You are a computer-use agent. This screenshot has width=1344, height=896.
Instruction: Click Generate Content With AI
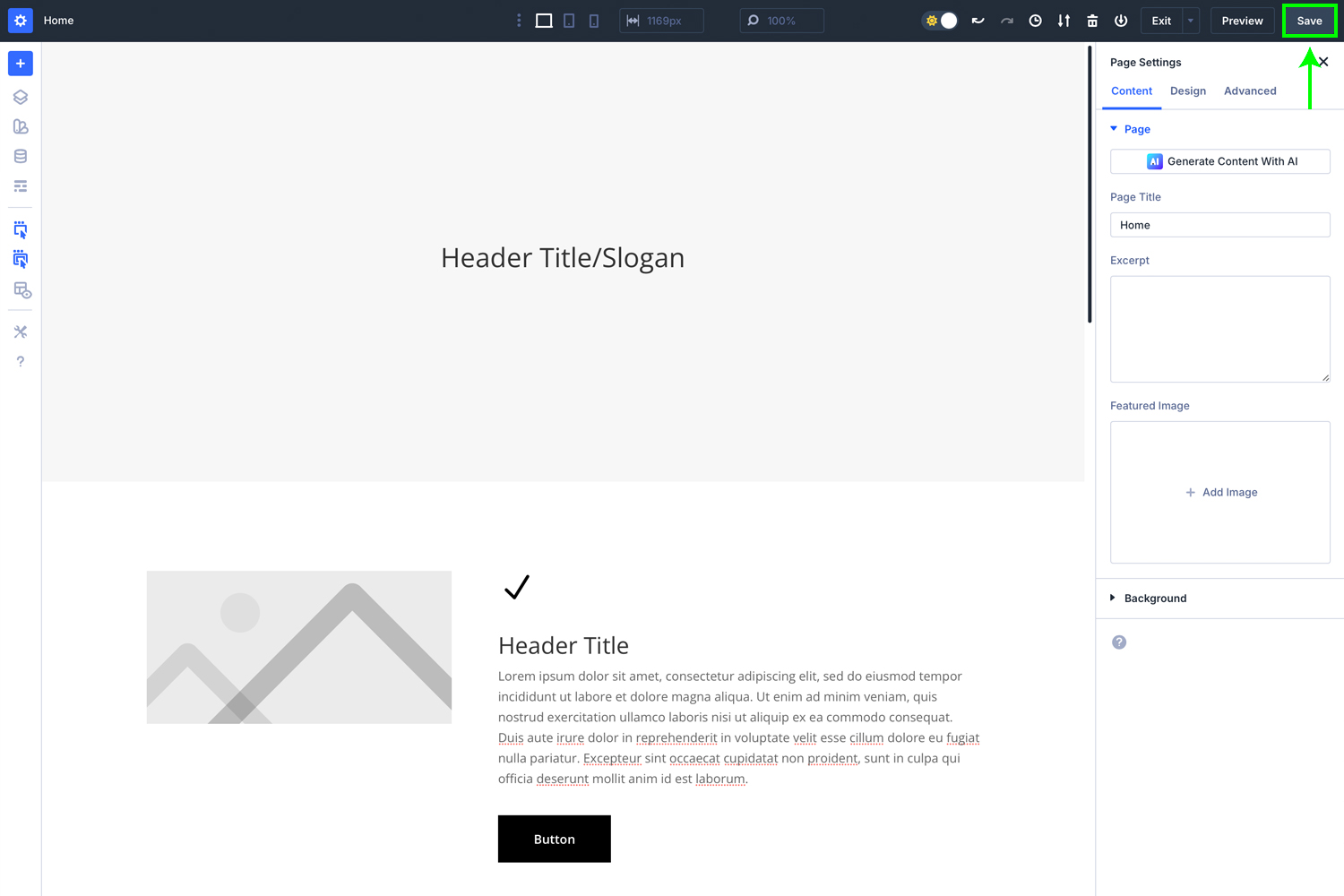point(1219,161)
